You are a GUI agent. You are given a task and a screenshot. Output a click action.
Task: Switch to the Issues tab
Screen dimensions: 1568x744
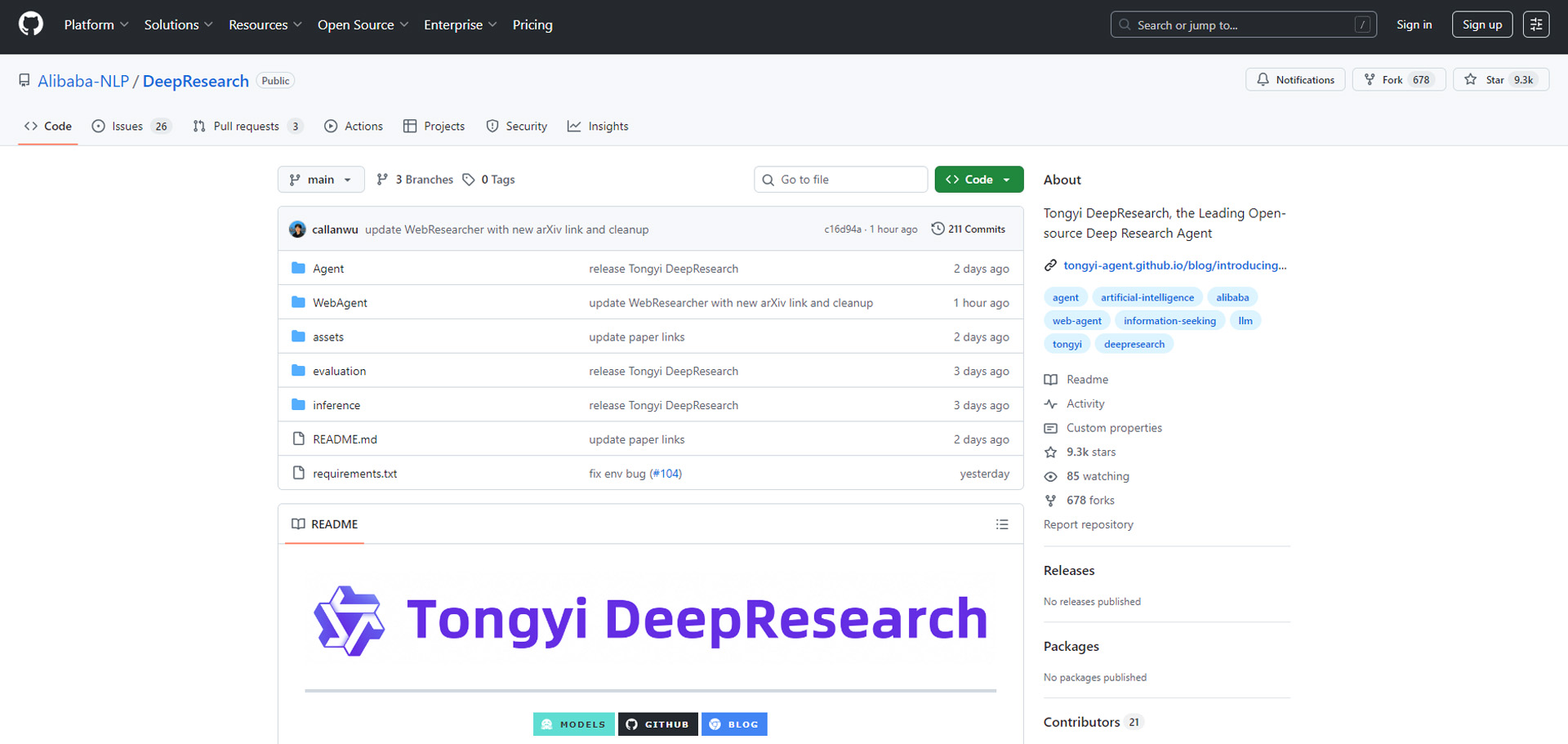(131, 126)
